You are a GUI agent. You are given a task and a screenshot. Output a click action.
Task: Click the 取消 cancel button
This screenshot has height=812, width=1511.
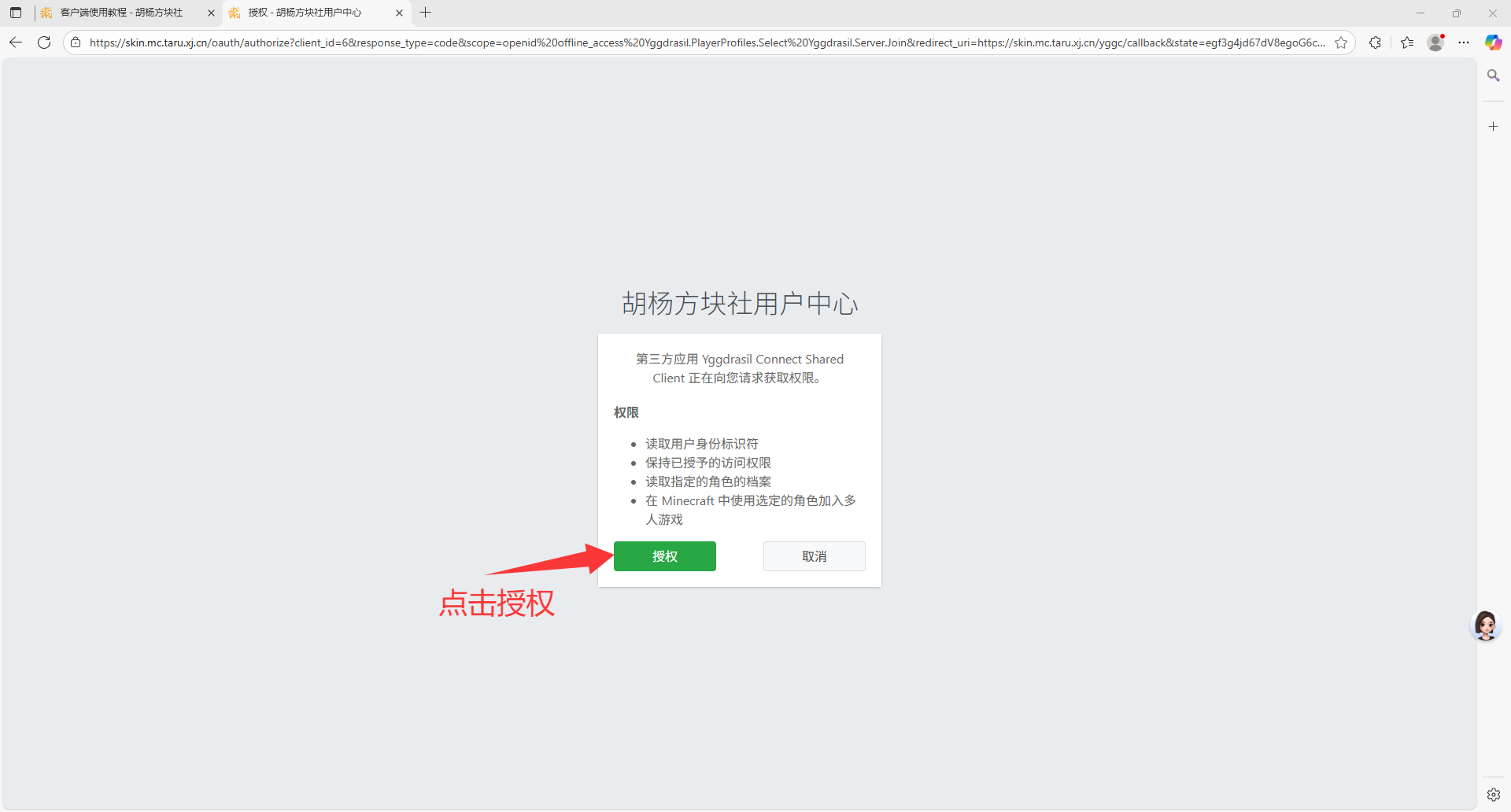814,556
